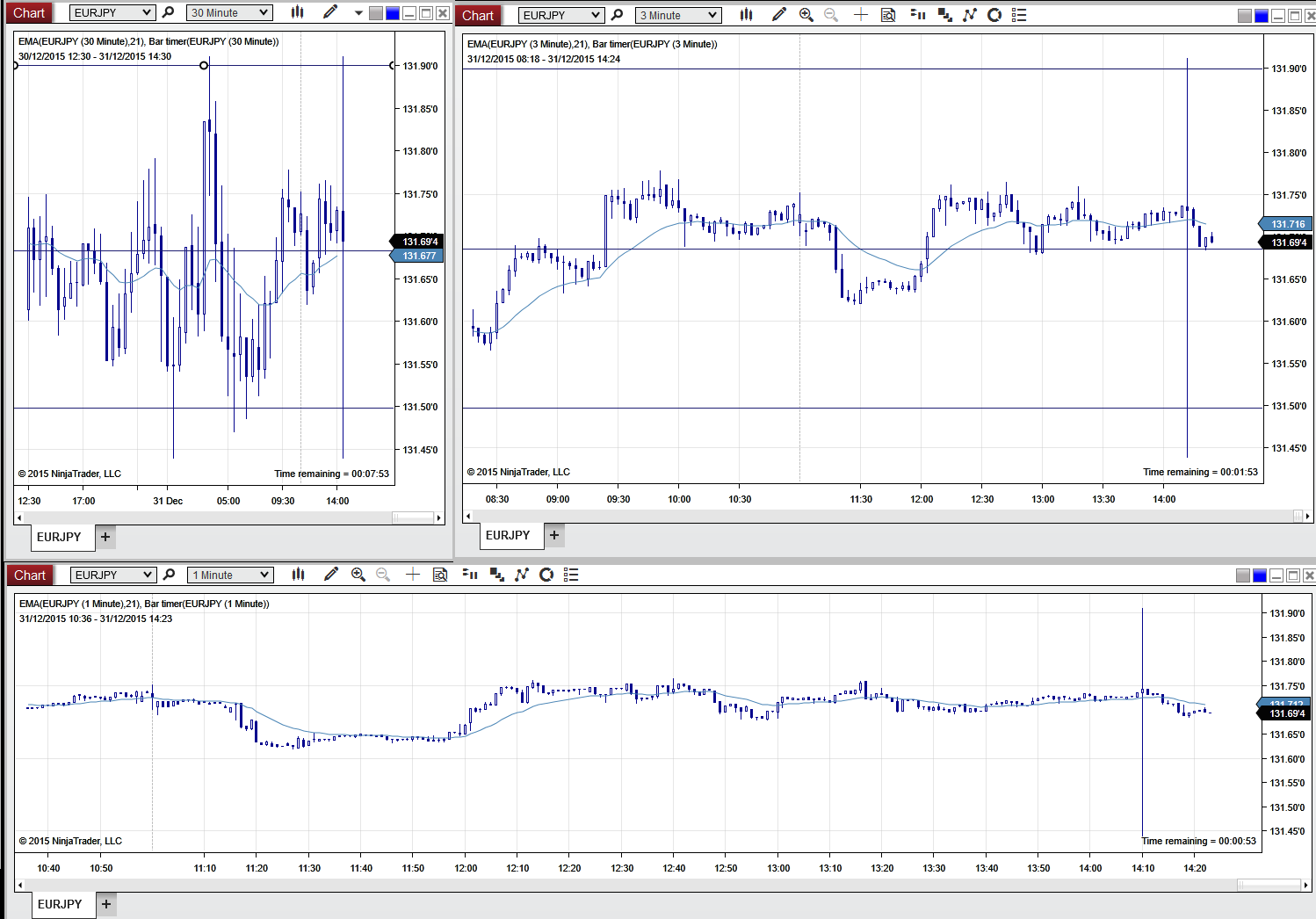
Task: Open the 30 Minute interval dropdown
Action: 229,12
